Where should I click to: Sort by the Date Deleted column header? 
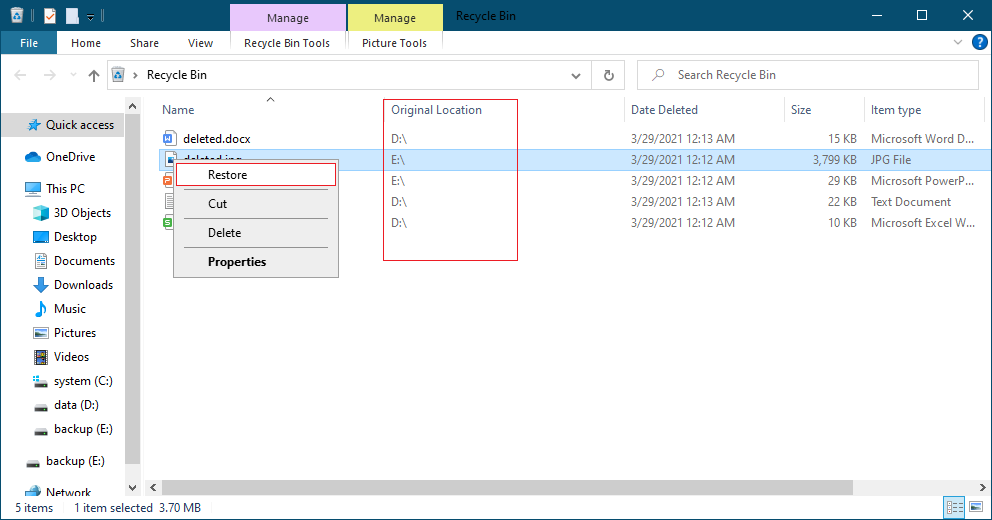pyautogui.click(x=664, y=110)
